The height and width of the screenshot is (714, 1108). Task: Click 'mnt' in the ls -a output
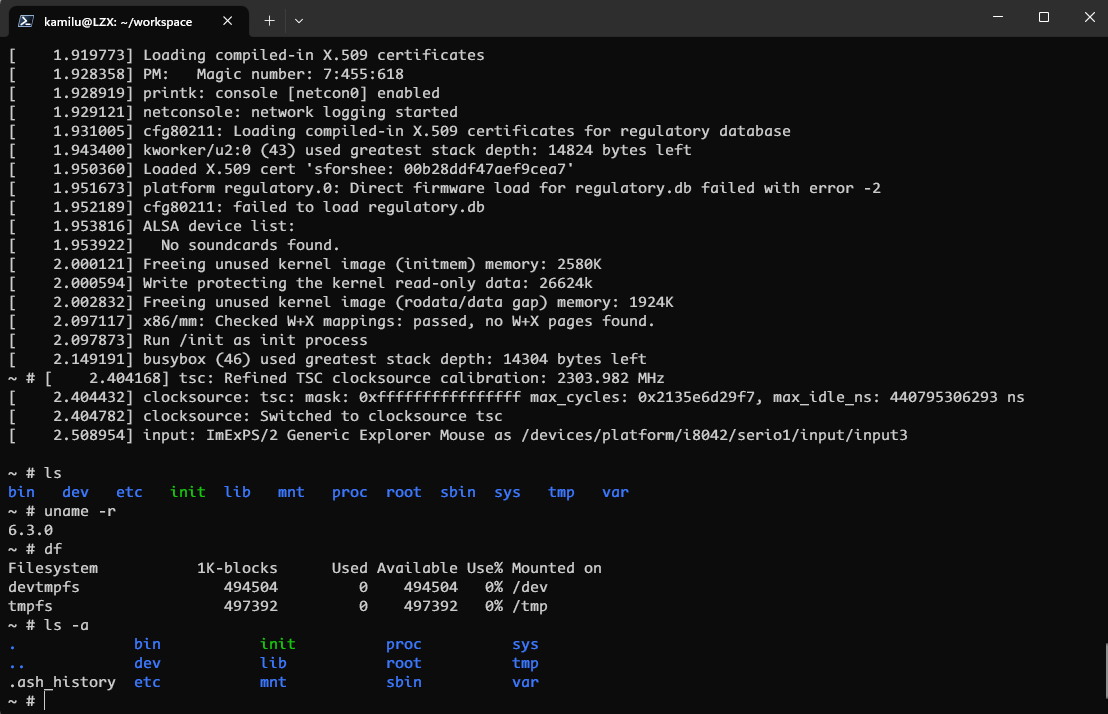(x=273, y=682)
